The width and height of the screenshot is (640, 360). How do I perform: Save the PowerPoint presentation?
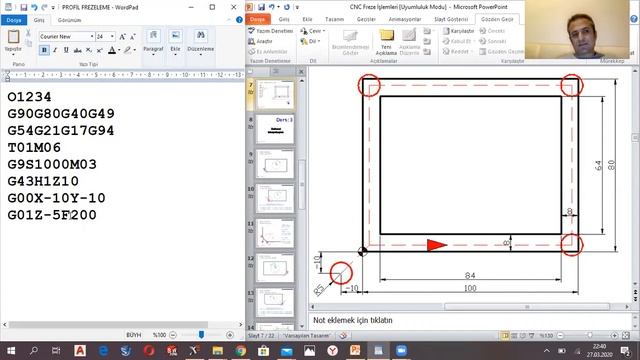pos(261,7)
